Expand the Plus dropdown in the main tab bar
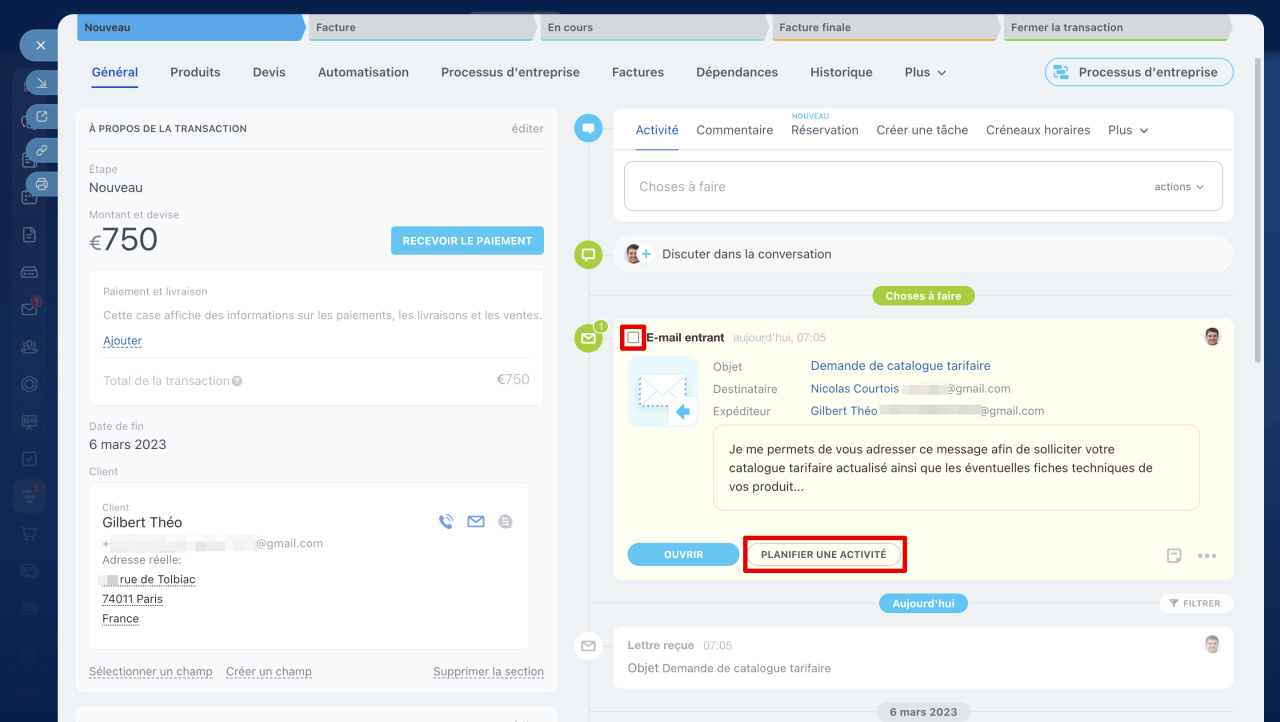Viewport: 1280px width, 722px height. tap(925, 72)
